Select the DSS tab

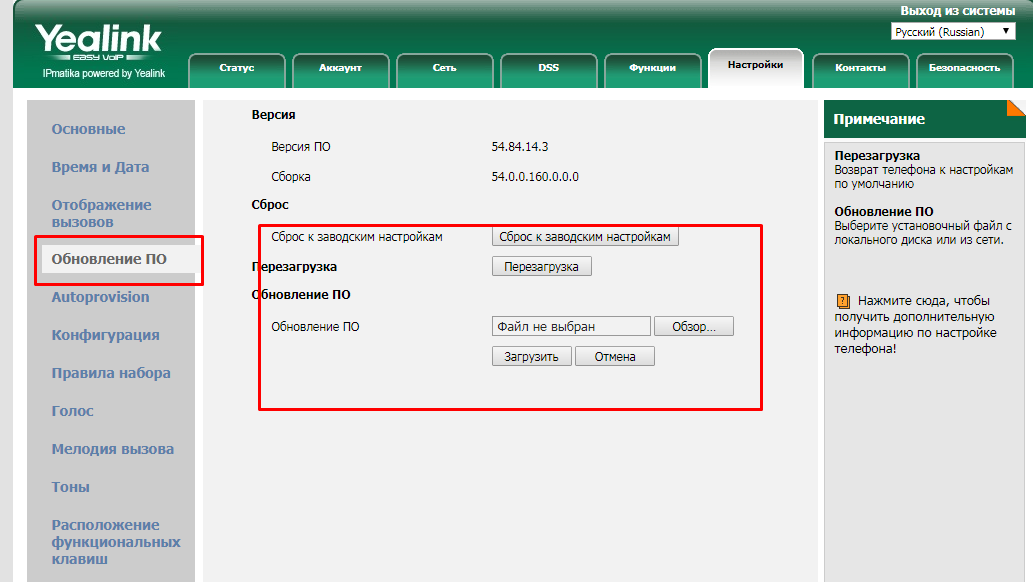coord(548,68)
